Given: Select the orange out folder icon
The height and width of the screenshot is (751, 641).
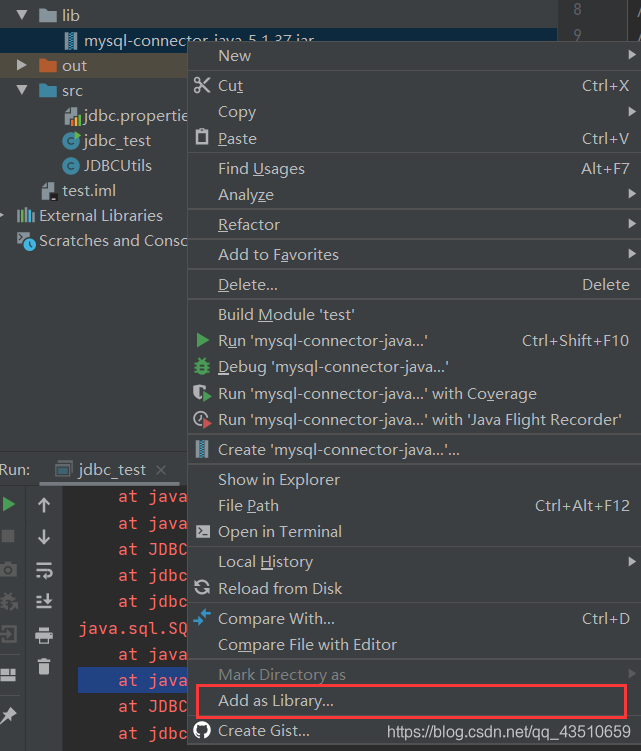Looking at the screenshot, I should coord(48,65).
